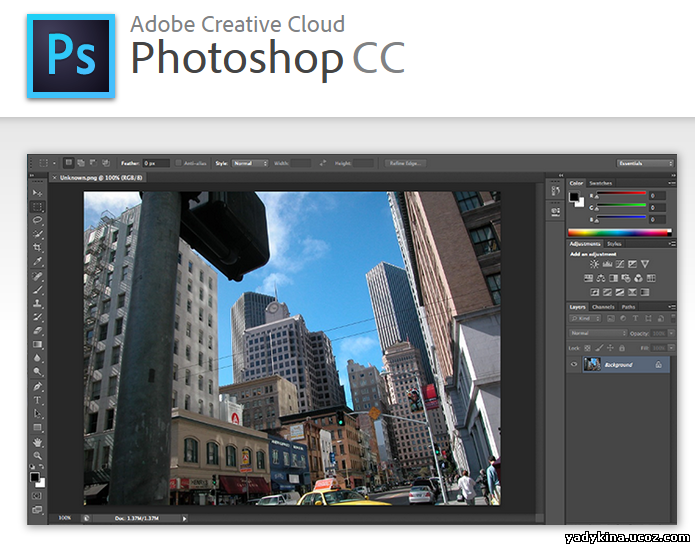Screen dimensions: 695x547
Task: Open the Style dropdown set to Normal
Action: tap(250, 163)
